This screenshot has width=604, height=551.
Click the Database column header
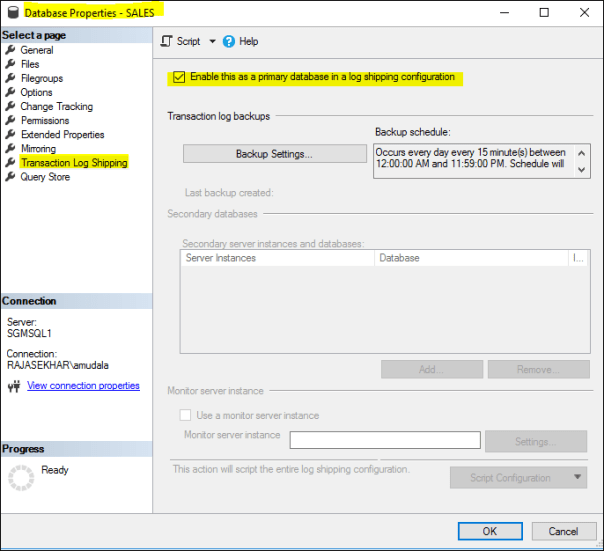pos(471,258)
